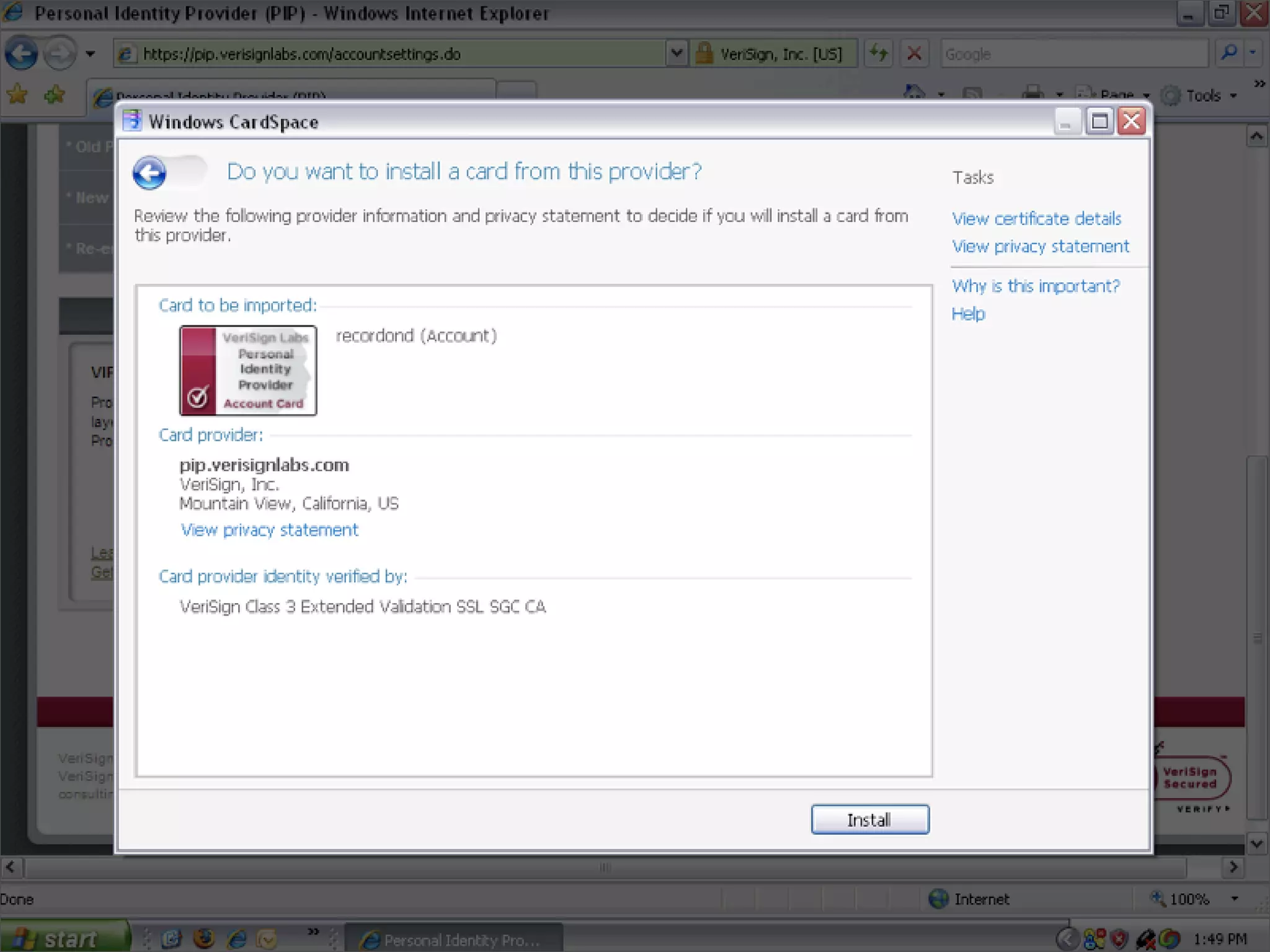1270x952 pixels.
Task: Click the red Stop loading icon
Action: [913, 54]
